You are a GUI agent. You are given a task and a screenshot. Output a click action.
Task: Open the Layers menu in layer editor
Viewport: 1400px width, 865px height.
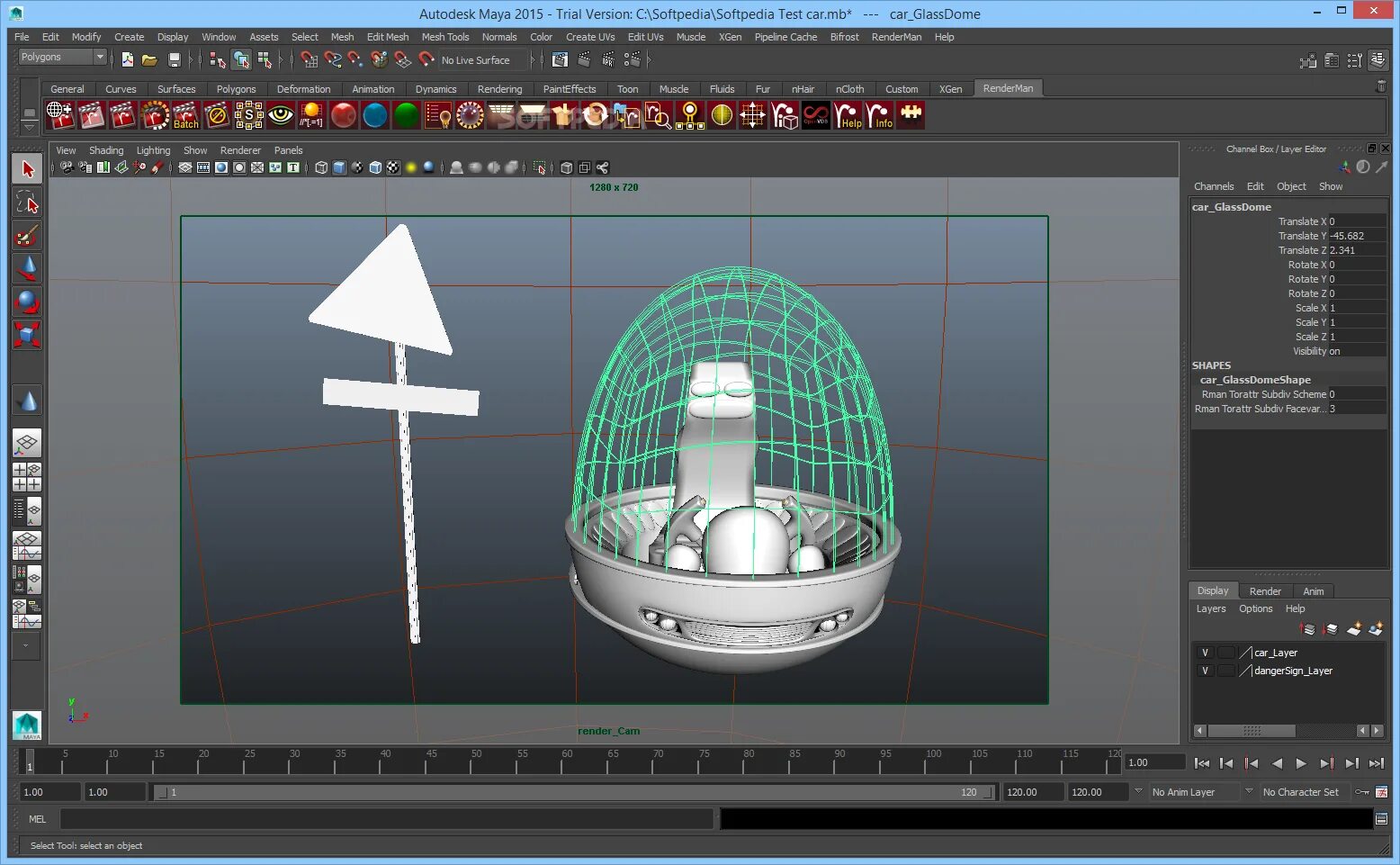(x=1211, y=608)
